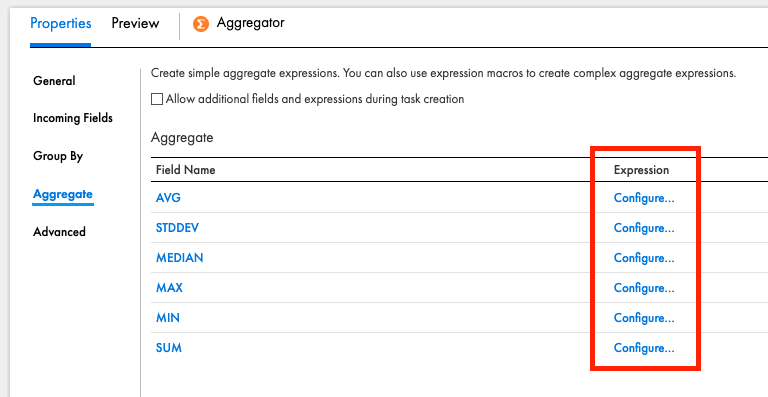The image size is (768, 397).
Task: Open the MEDIAN field
Action: point(179,257)
